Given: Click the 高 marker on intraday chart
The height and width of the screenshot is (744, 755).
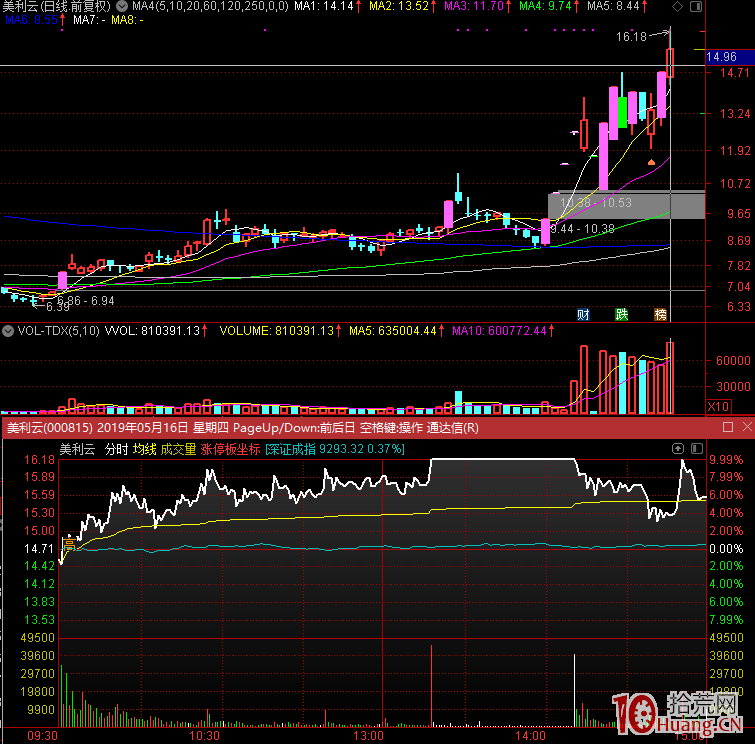Looking at the screenshot, I should (x=69, y=544).
